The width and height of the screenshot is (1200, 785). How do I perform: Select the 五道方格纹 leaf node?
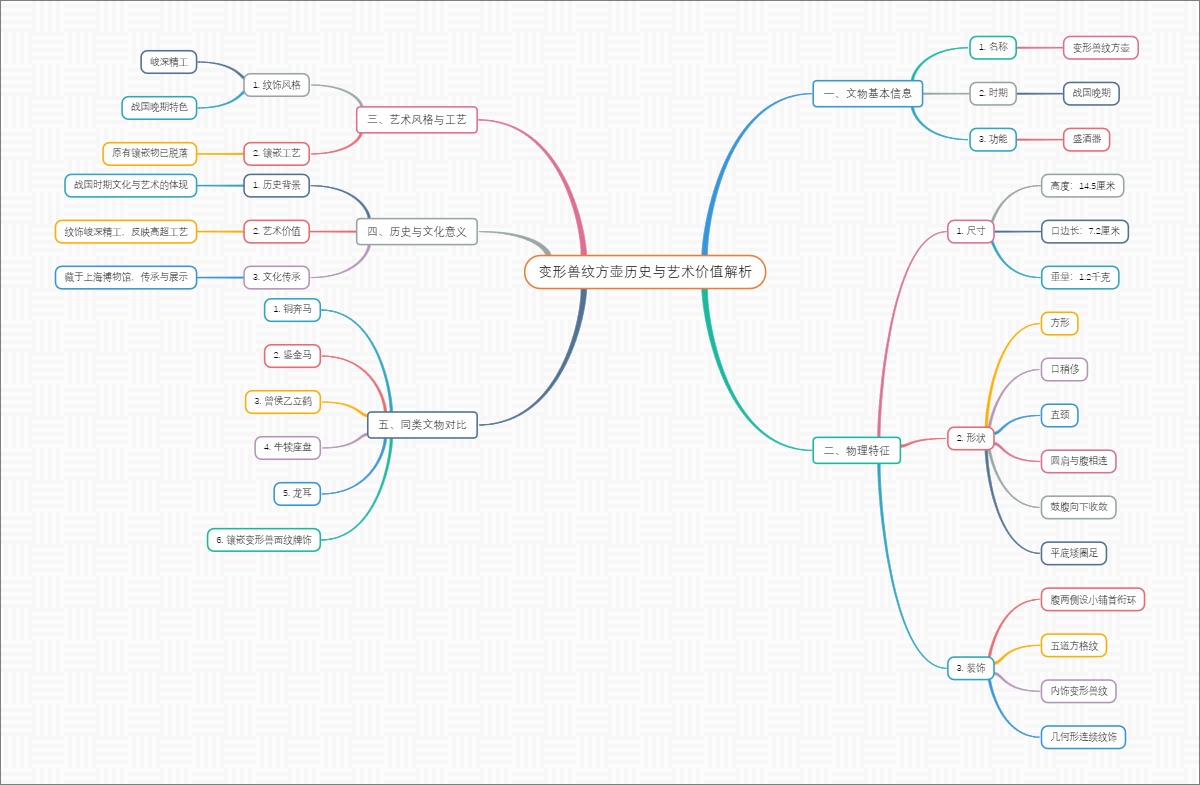[1073, 646]
